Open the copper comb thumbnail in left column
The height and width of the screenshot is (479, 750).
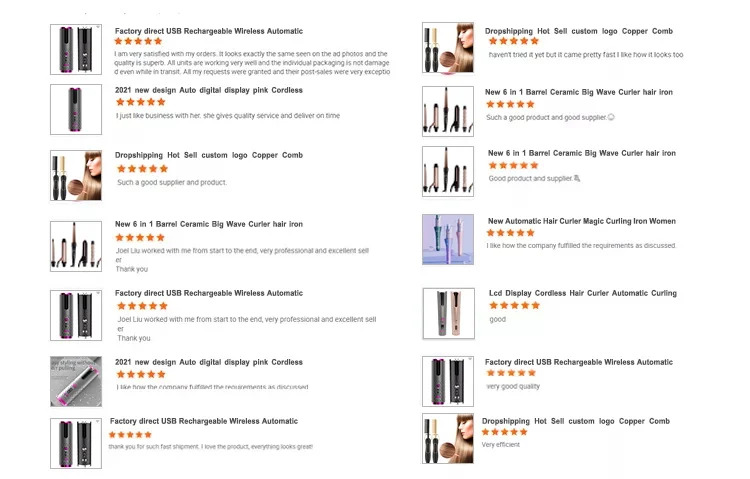point(76,175)
